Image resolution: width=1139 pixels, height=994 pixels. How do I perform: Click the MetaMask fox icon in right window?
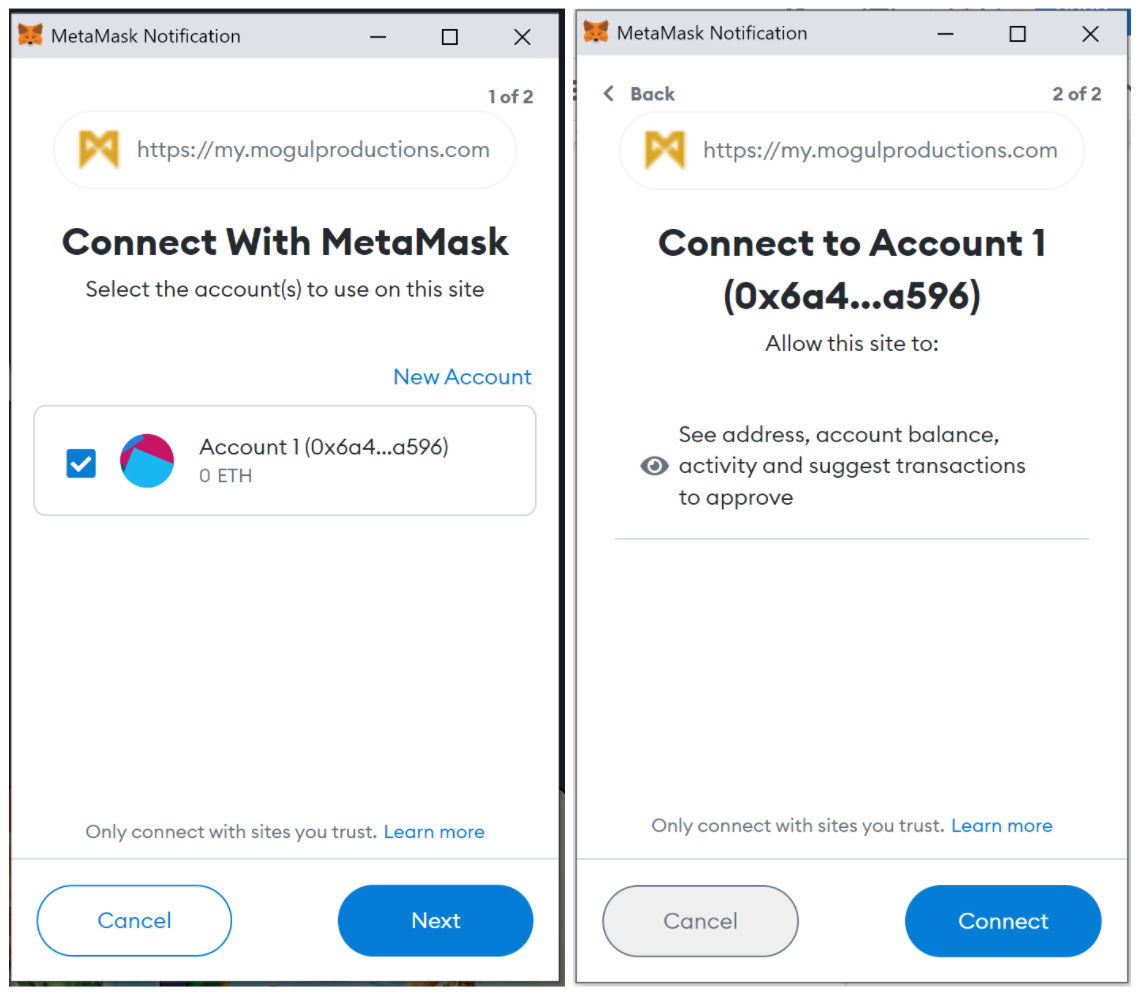point(596,32)
